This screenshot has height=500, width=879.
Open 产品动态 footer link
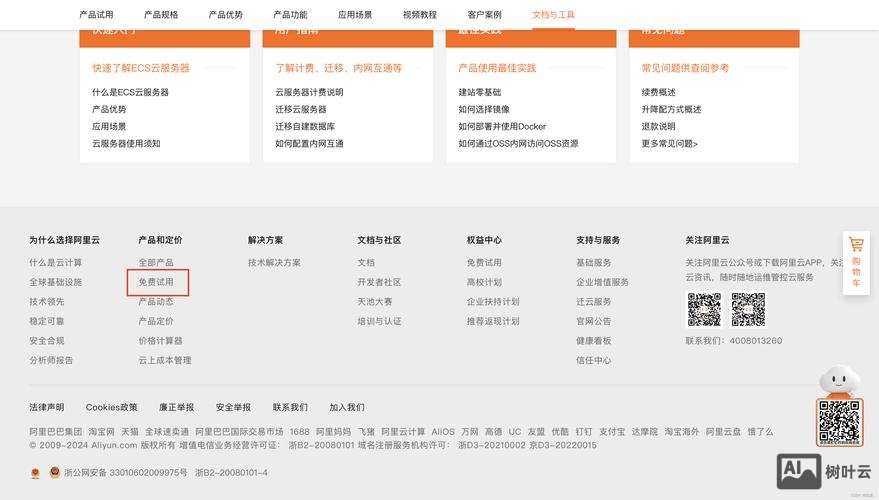(156, 302)
